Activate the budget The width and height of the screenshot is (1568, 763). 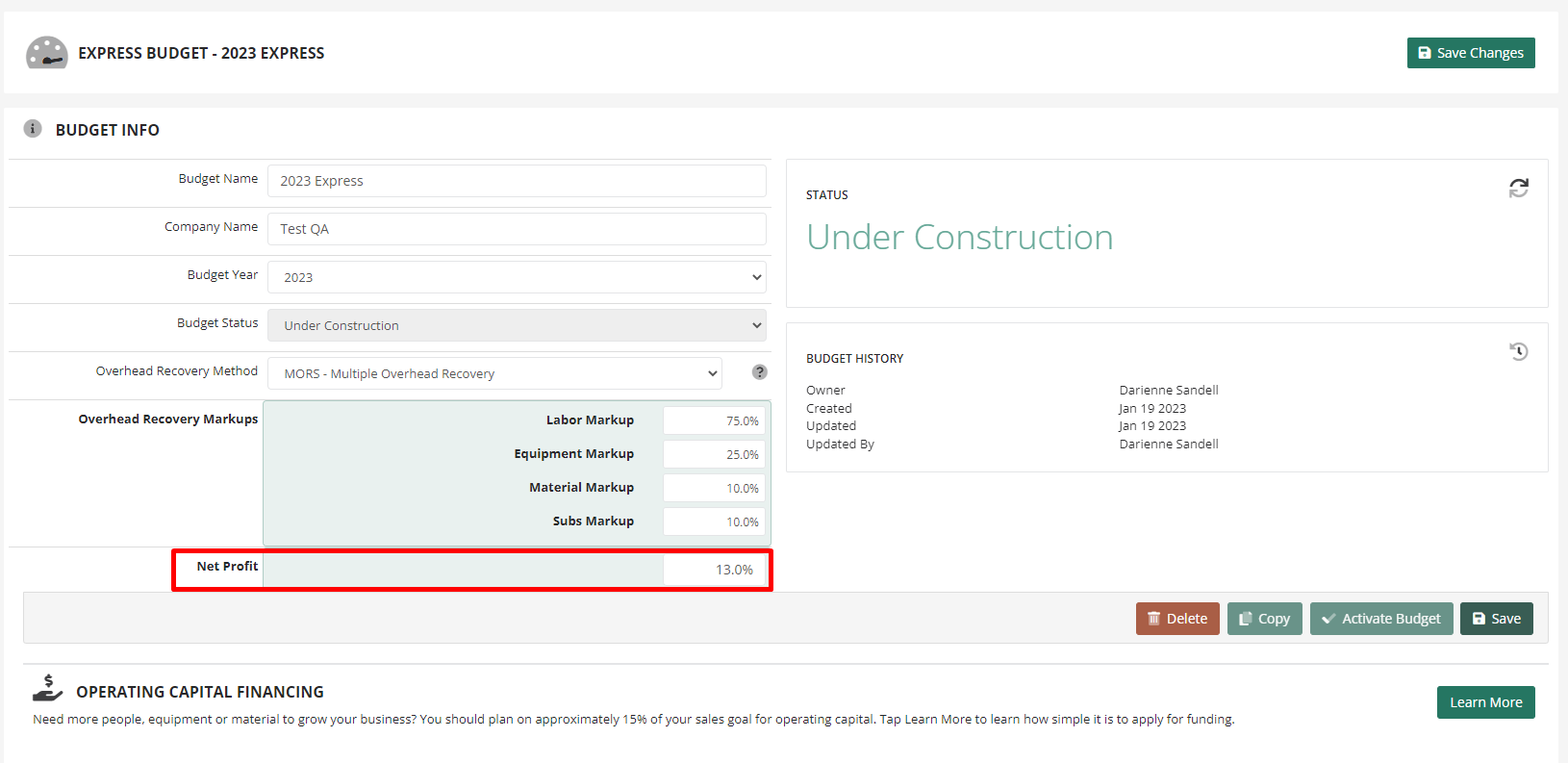click(x=1381, y=619)
